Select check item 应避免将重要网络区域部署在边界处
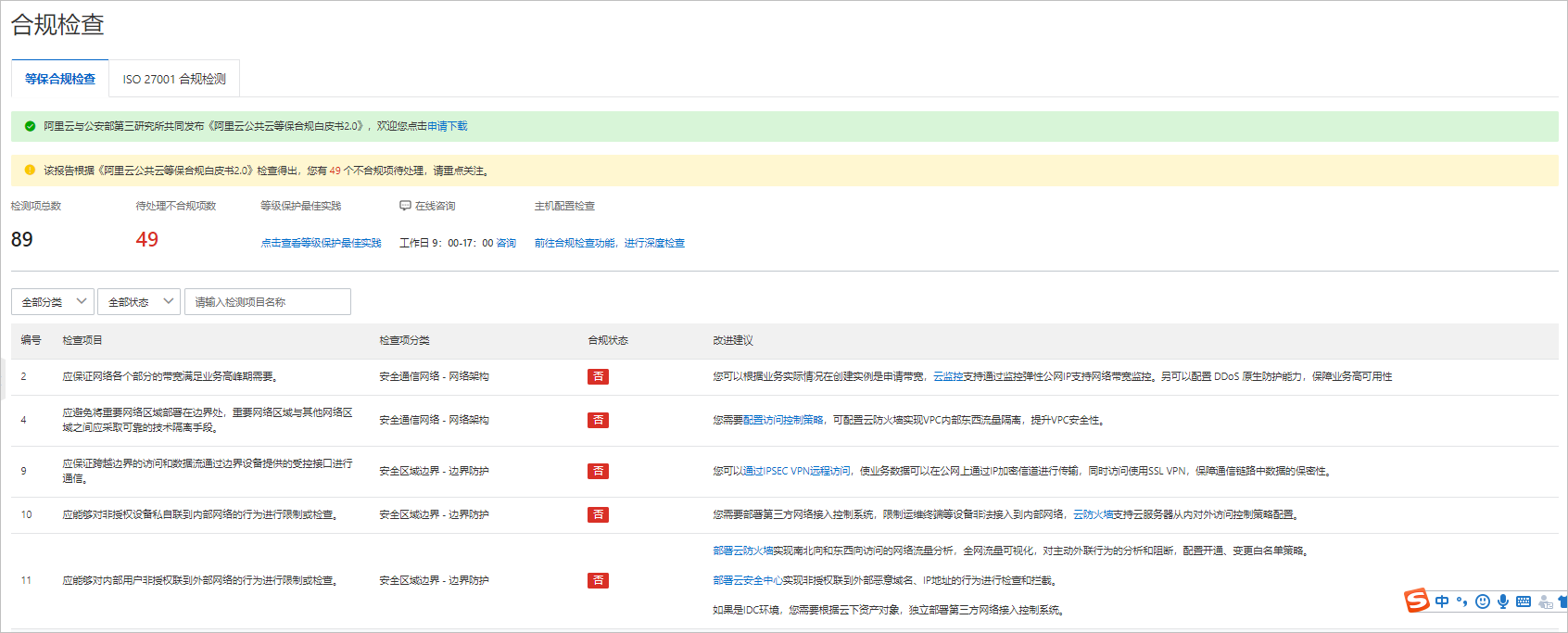 208,420
